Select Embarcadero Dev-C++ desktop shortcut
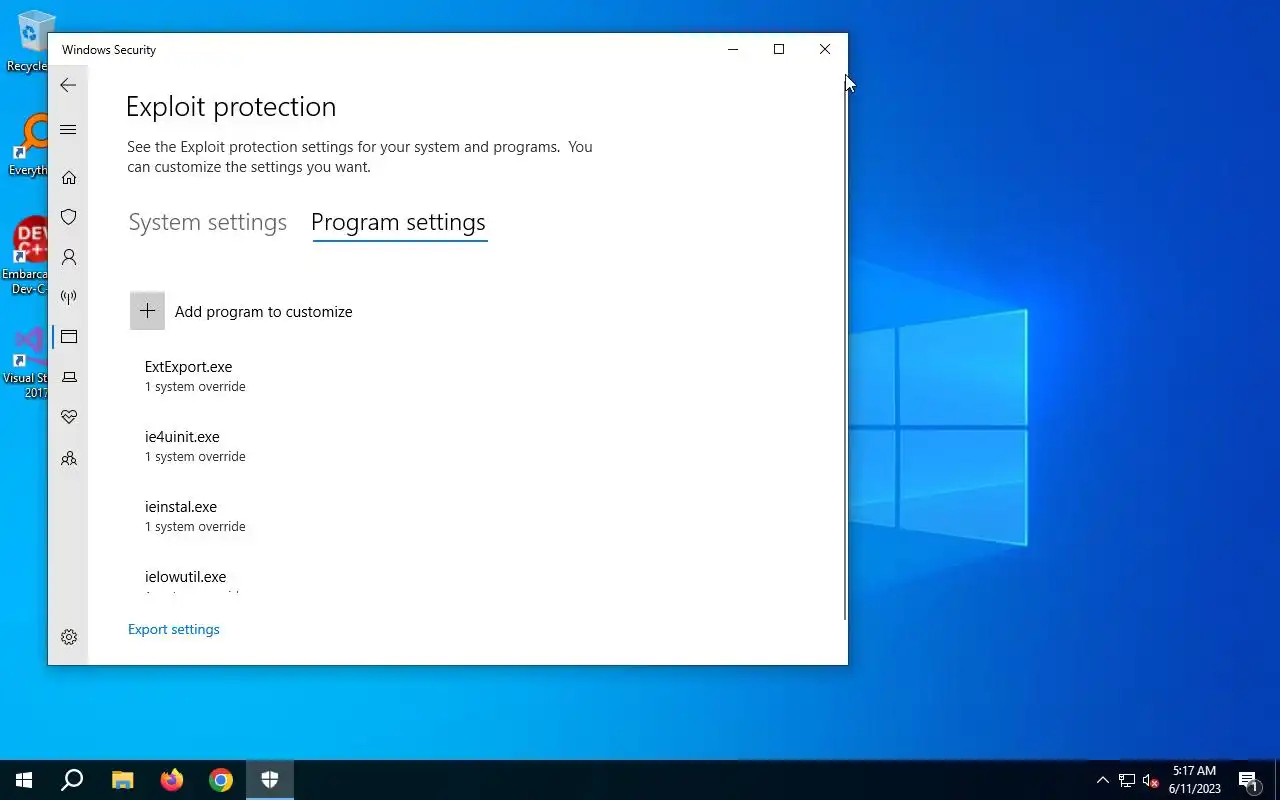Viewport: 1280px width, 800px height. point(28,255)
